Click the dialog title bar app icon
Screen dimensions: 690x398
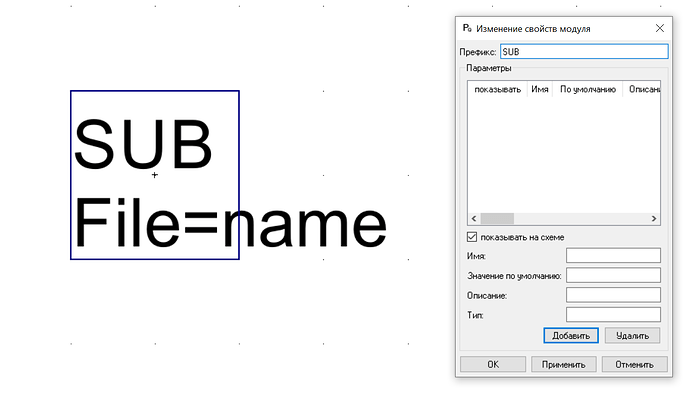coord(467,28)
